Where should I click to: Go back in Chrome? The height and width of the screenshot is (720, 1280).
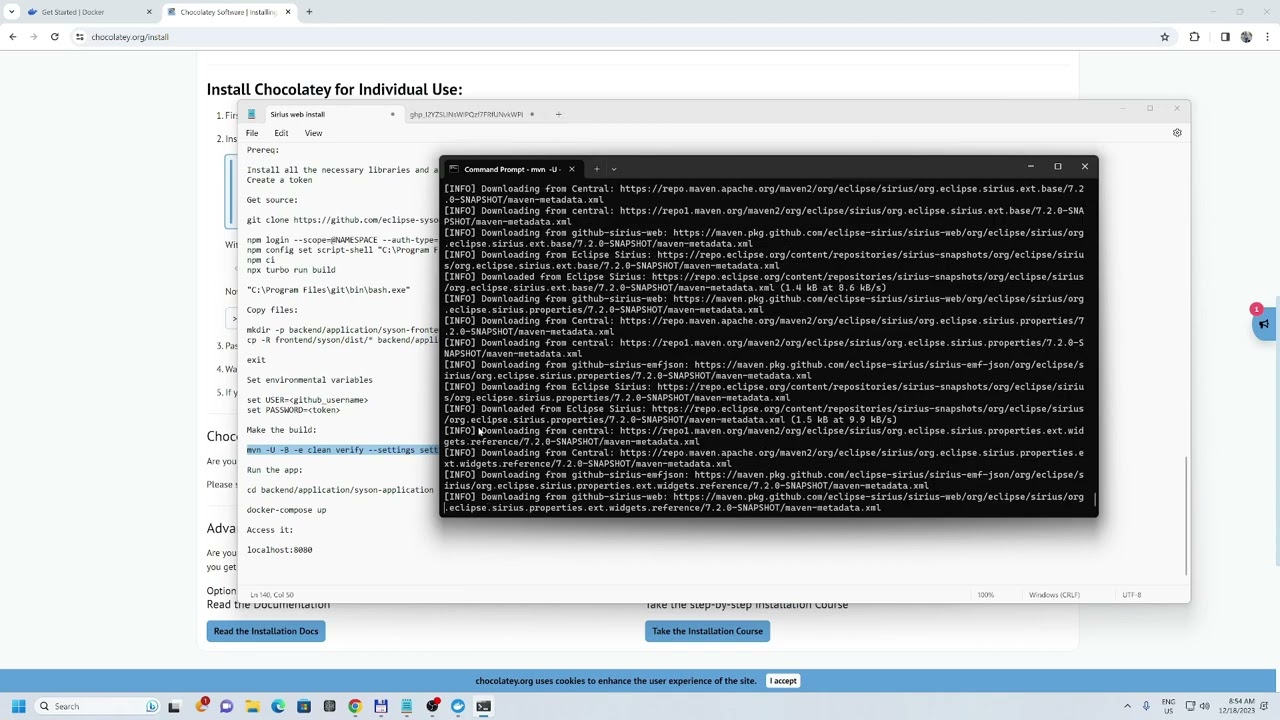tap(12, 37)
